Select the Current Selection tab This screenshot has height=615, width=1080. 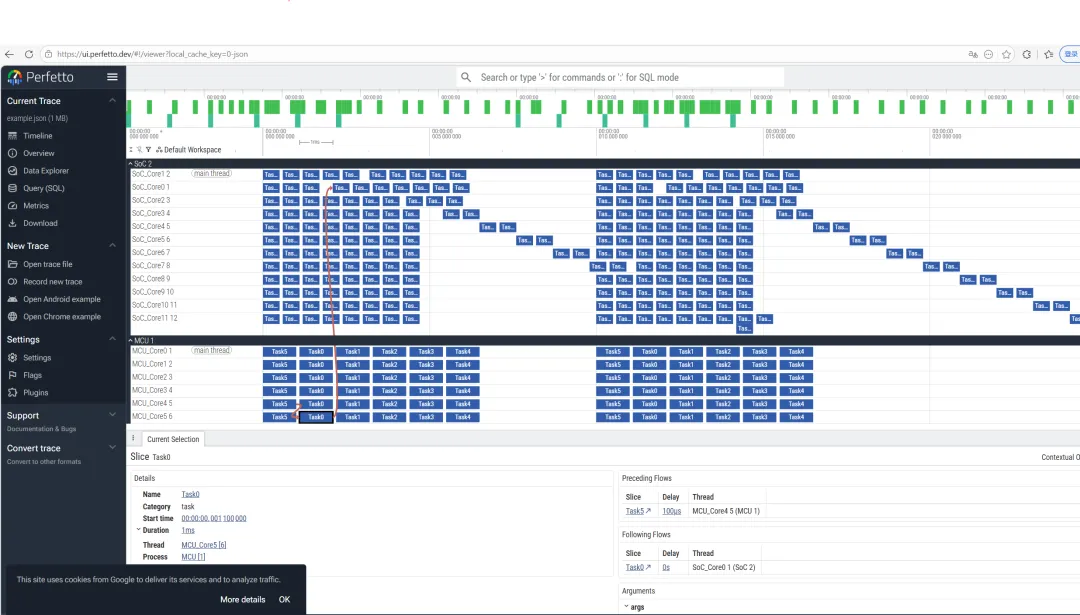pyautogui.click(x=173, y=439)
